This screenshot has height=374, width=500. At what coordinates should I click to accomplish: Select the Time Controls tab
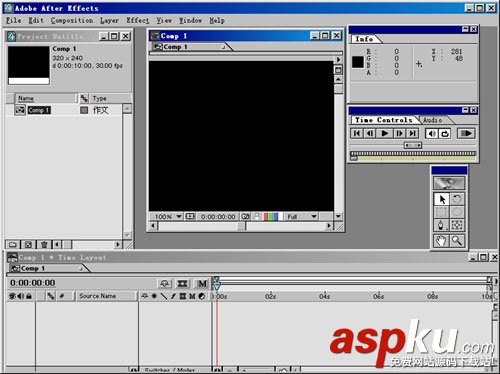coord(384,120)
